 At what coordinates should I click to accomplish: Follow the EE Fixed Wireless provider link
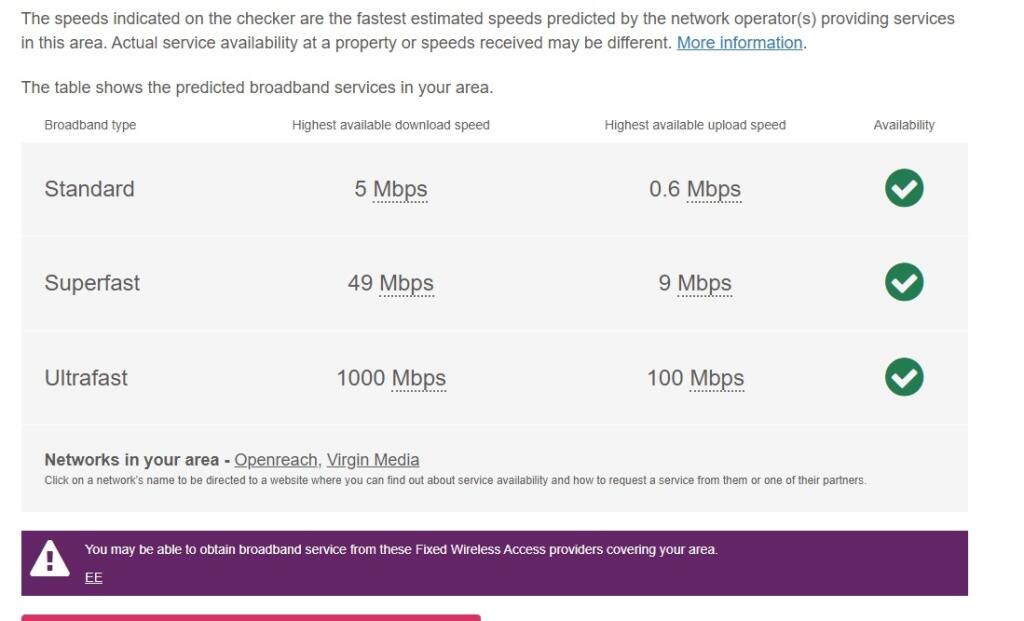click(93, 577)
